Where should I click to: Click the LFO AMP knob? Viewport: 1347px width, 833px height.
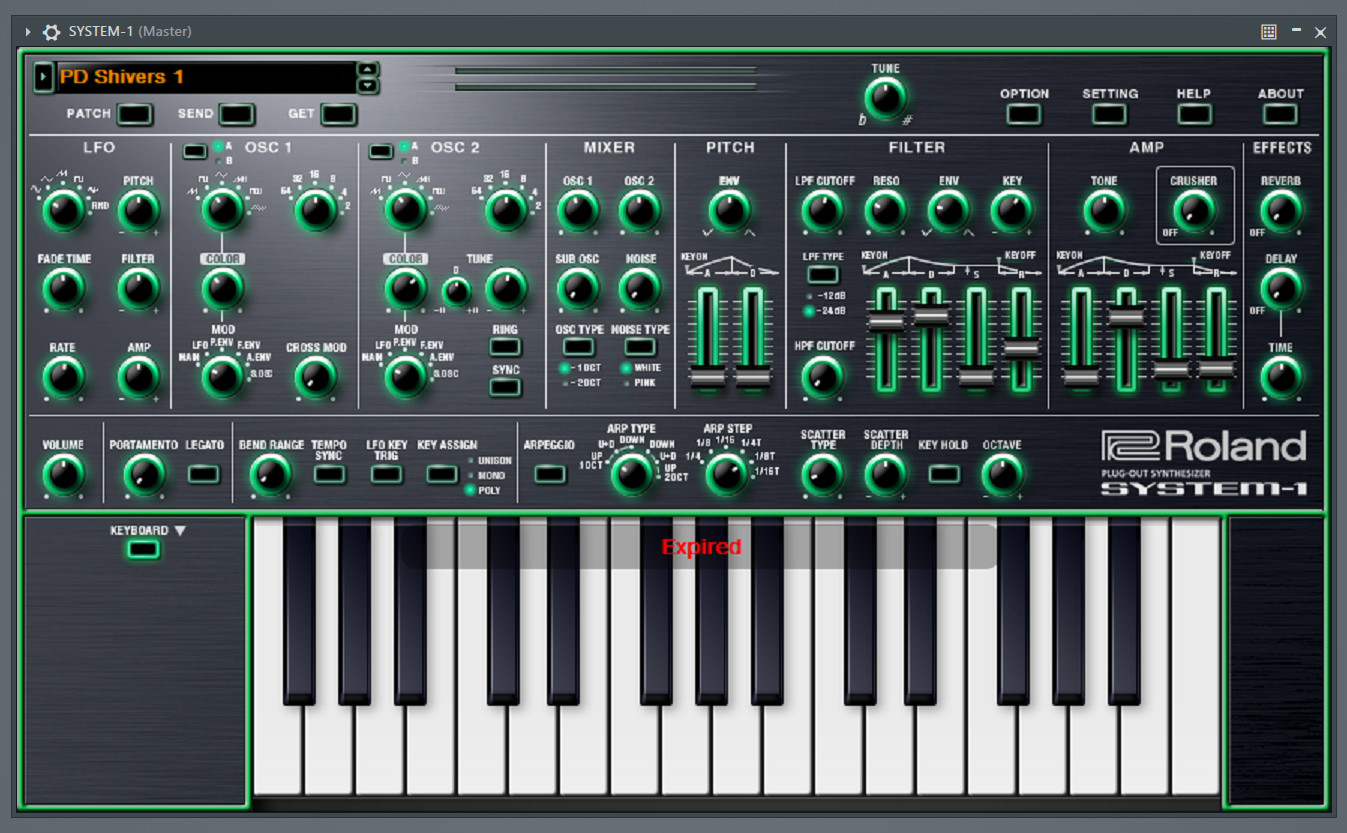pos(138,378)
